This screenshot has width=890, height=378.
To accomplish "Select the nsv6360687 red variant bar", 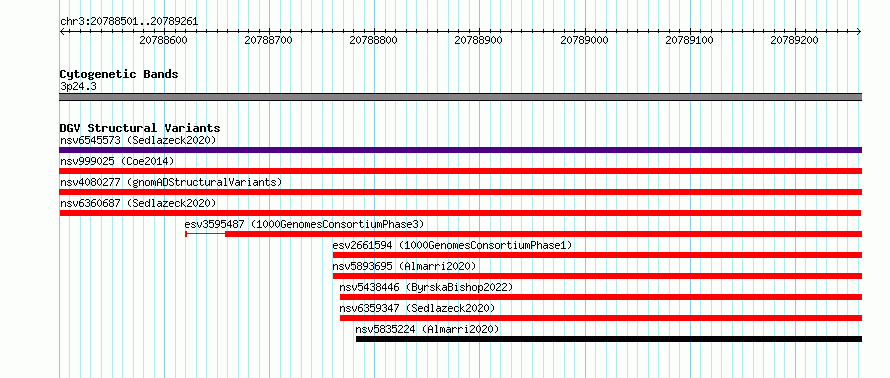I will tap(460, 213).
